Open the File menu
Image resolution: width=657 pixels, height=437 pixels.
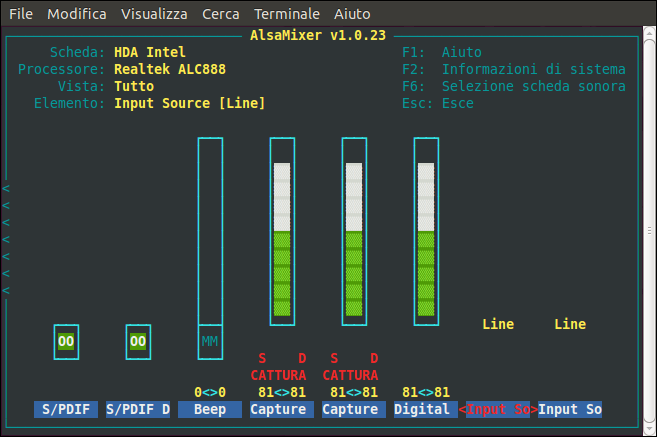(21, 14)
